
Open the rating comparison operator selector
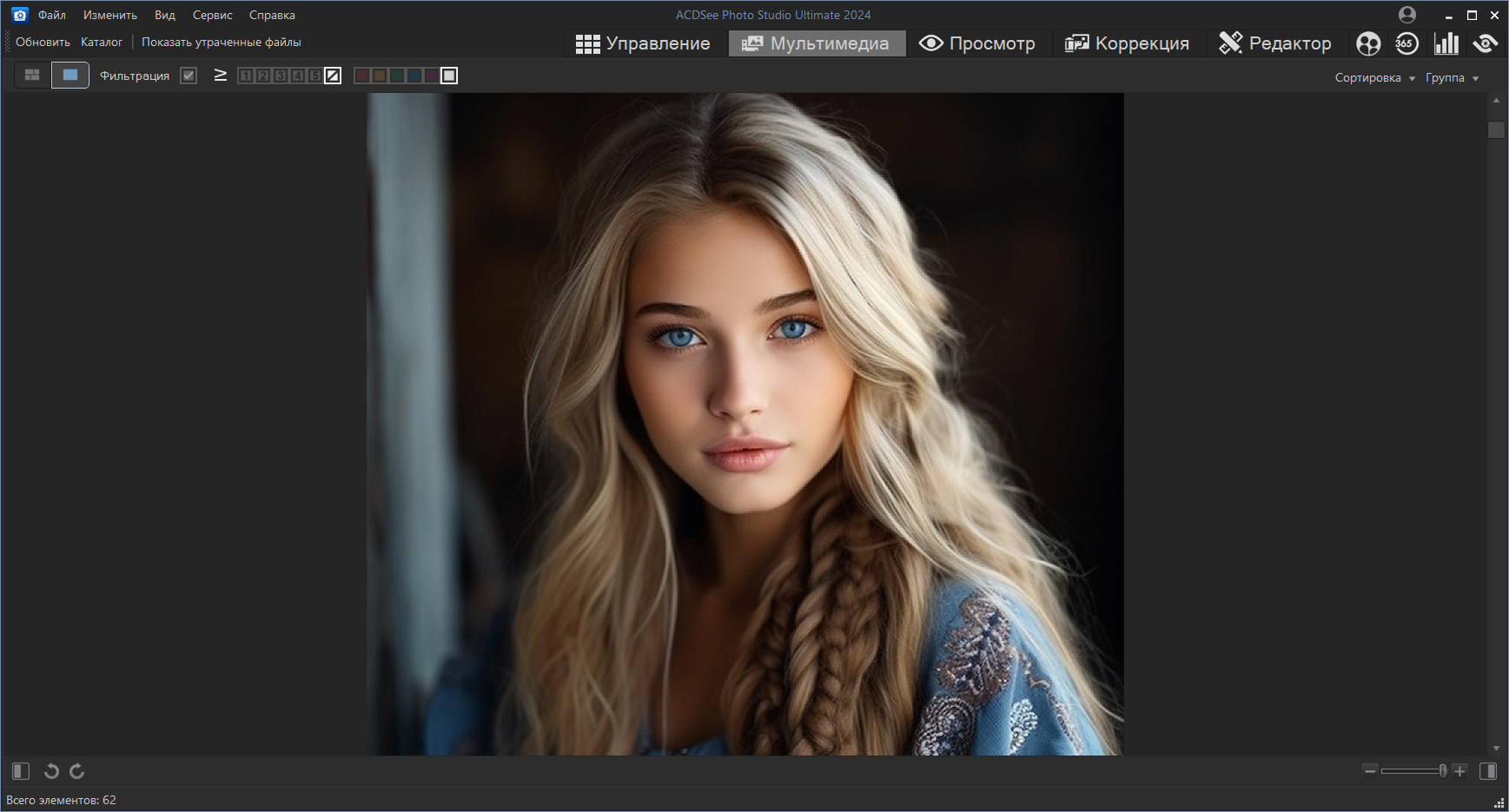coord(221,76)
